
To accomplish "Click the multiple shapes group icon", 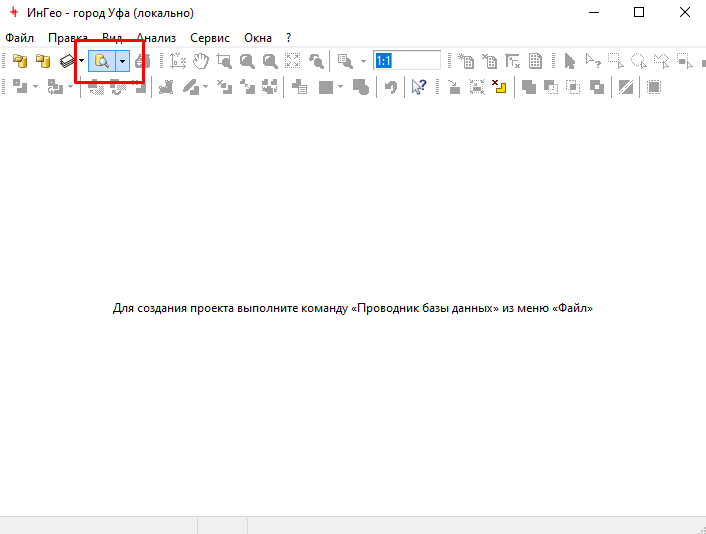I will coord(270,87).
